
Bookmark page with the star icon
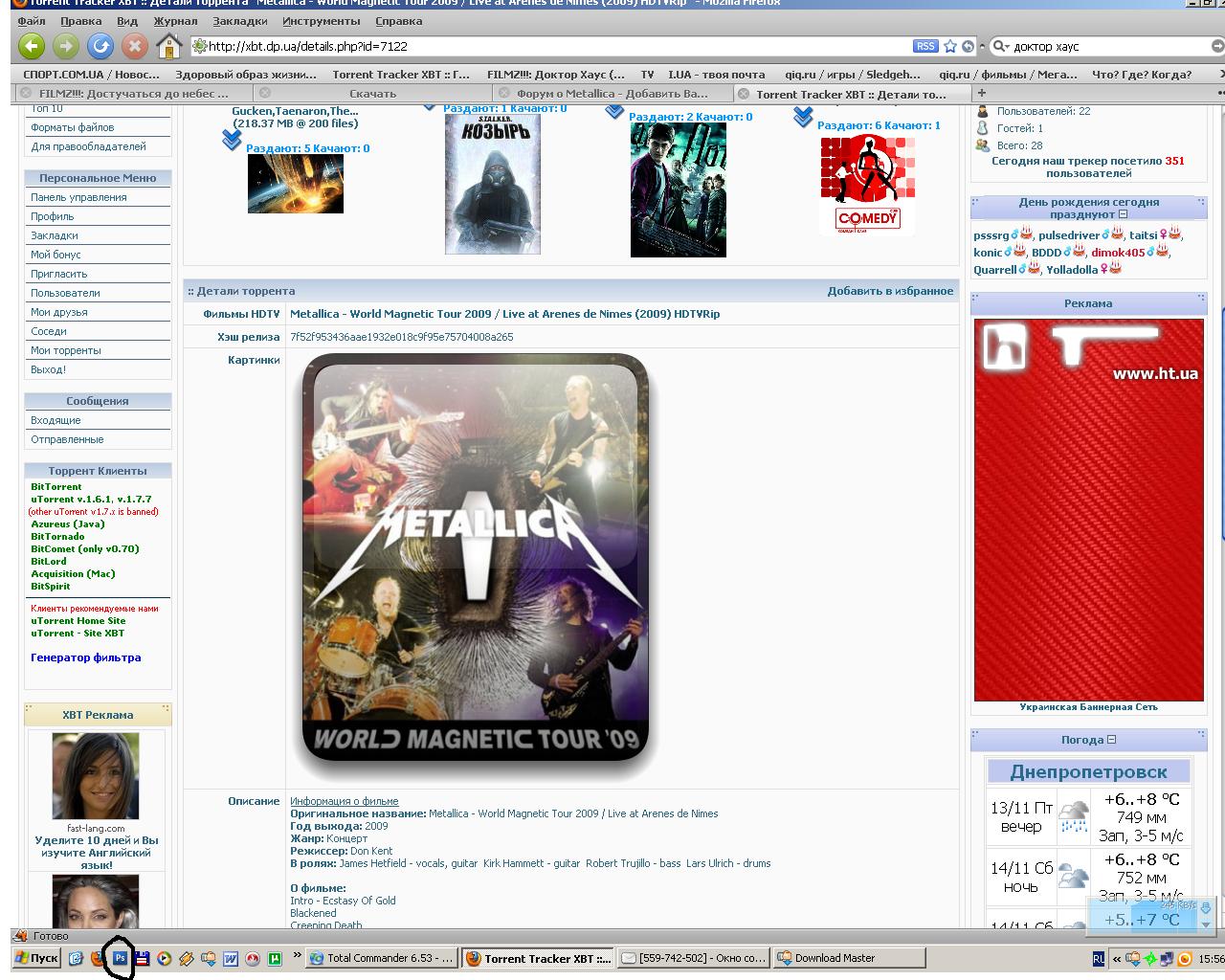click(950, 46)
